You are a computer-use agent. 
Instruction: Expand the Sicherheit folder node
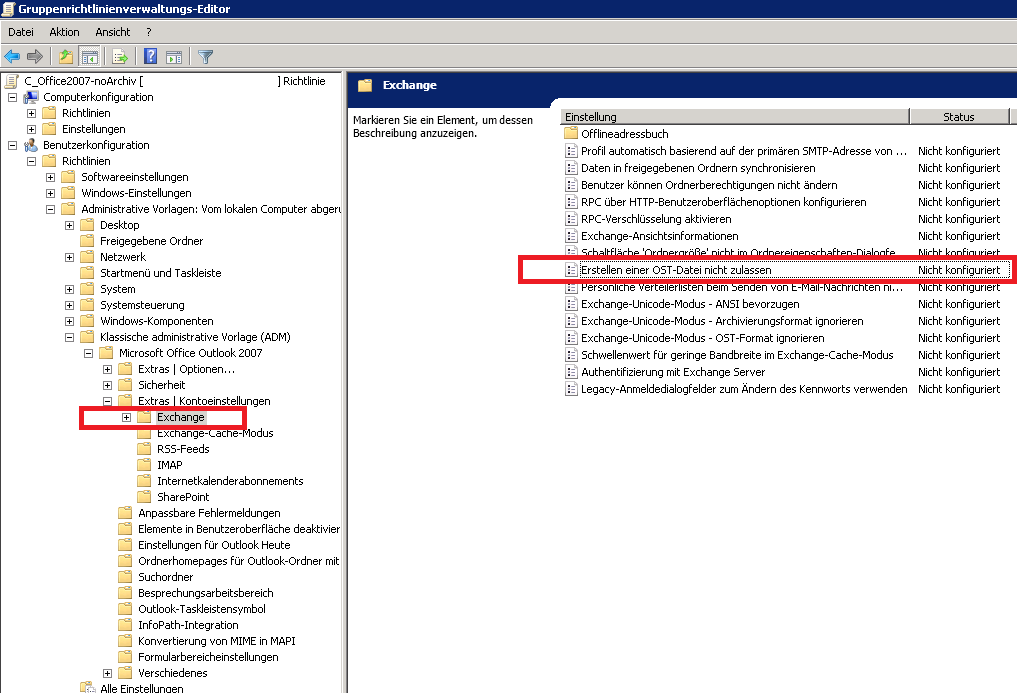(x=108, y=385)
